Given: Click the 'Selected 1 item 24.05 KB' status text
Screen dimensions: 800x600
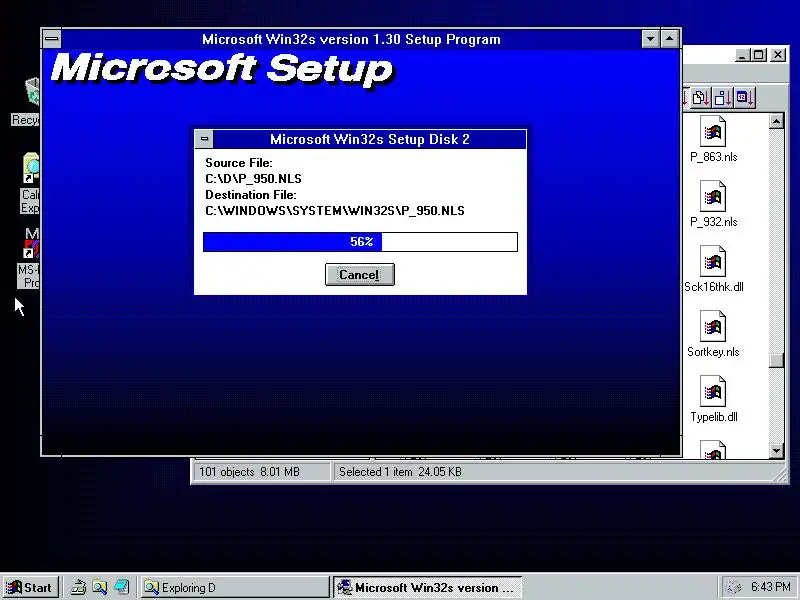Looking at the screenshot, I should tap(400, 472).
